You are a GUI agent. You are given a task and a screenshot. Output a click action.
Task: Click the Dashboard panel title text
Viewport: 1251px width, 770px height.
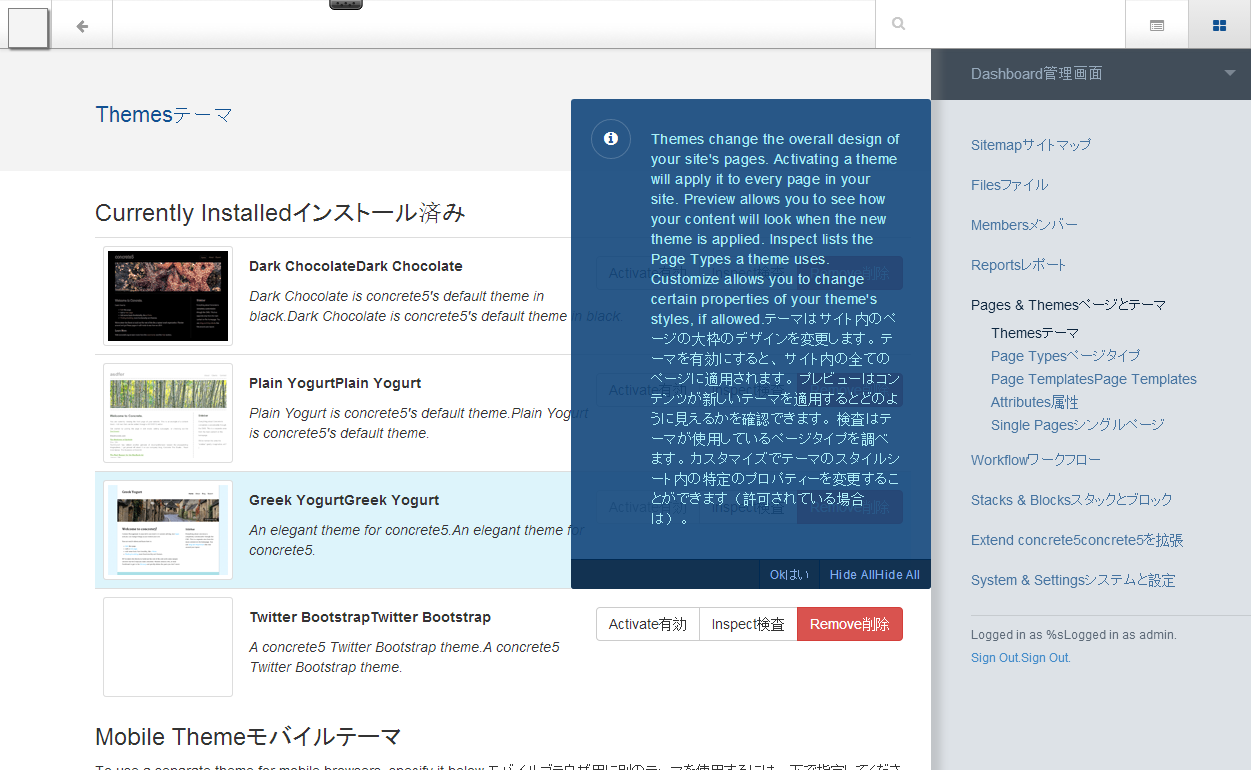point(1037,74)
